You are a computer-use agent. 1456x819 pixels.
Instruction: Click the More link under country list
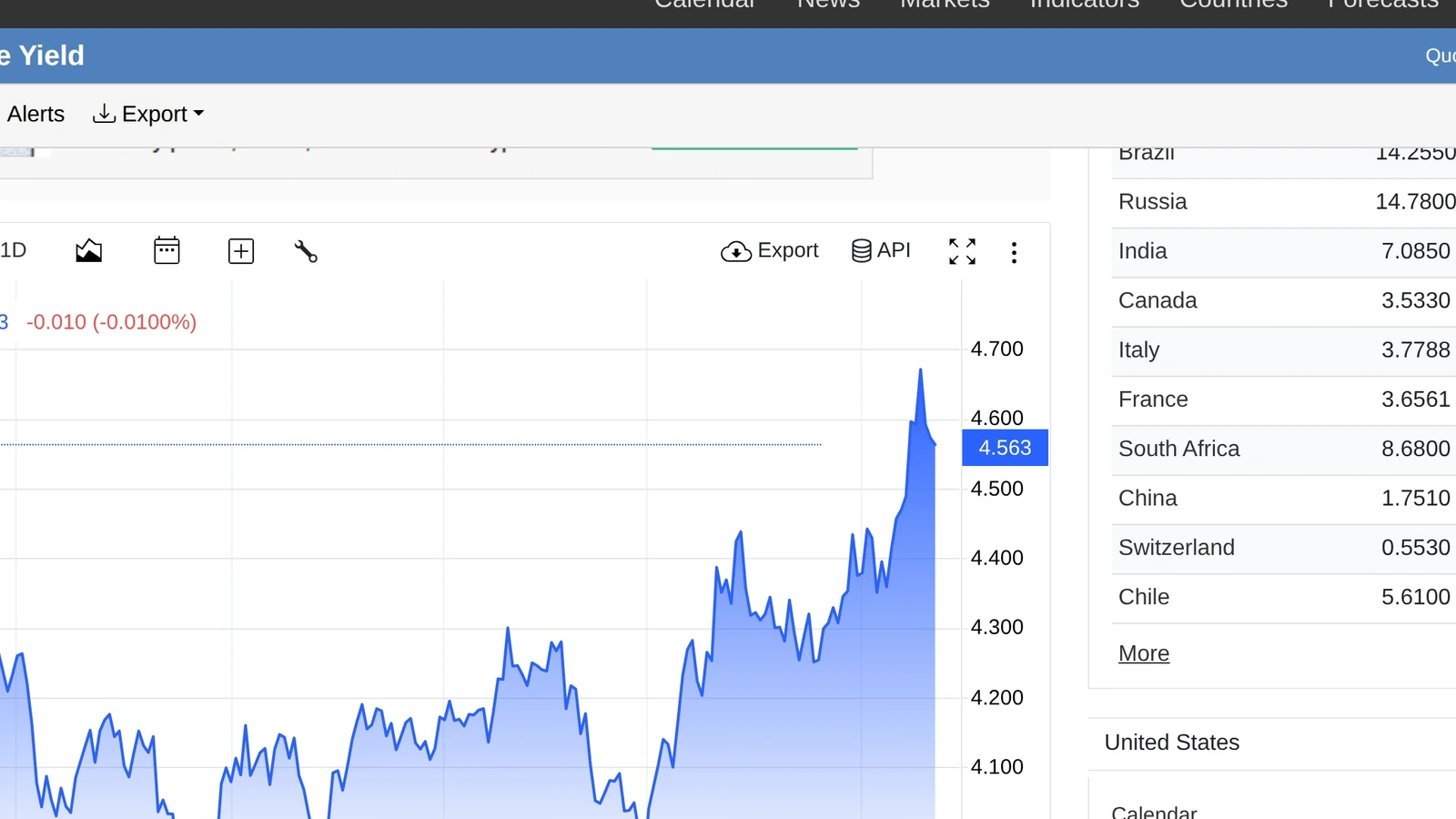(1144, 653)
